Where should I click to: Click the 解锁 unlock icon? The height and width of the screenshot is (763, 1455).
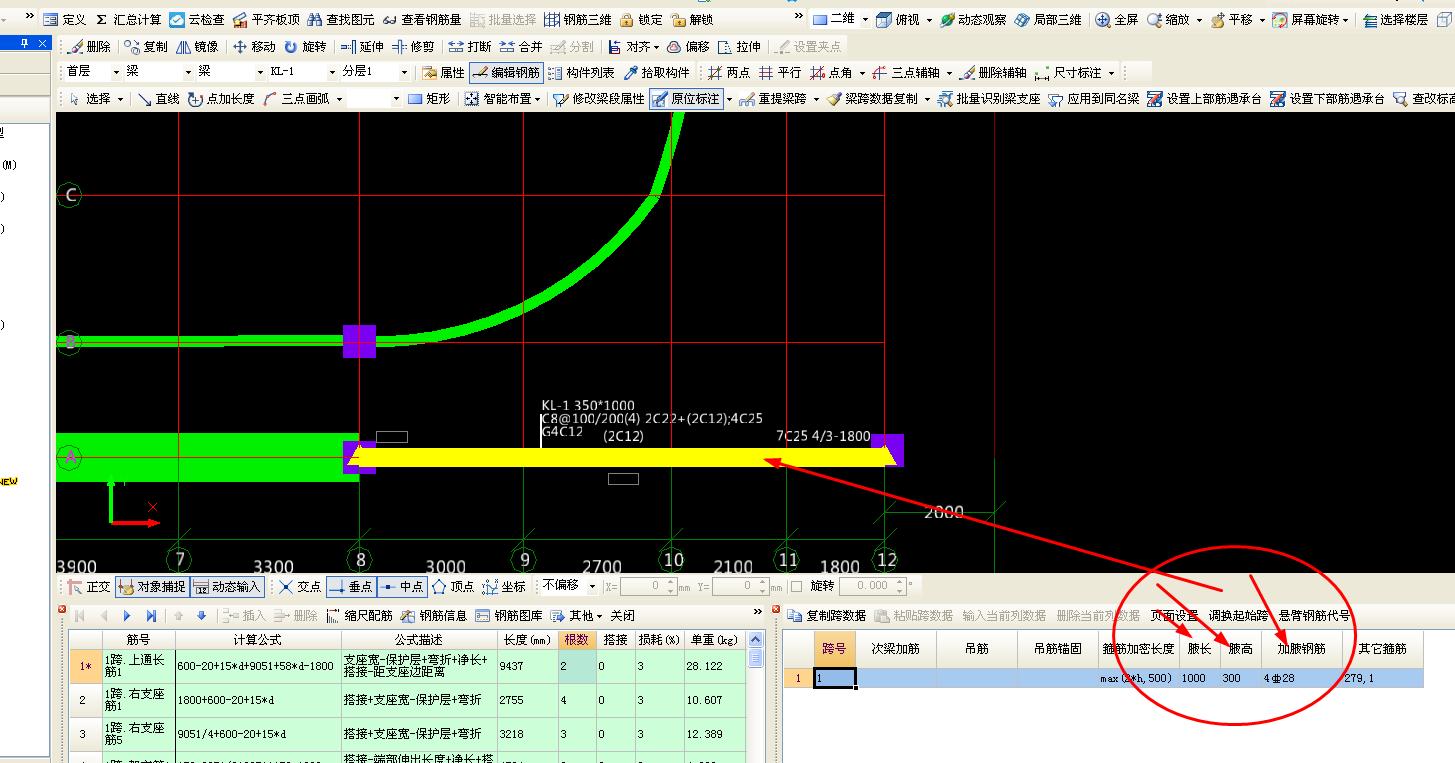coord(693,19)
